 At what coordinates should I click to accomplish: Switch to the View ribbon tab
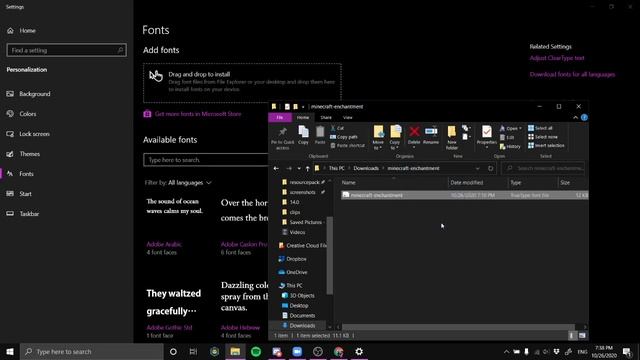coord(347,118)
